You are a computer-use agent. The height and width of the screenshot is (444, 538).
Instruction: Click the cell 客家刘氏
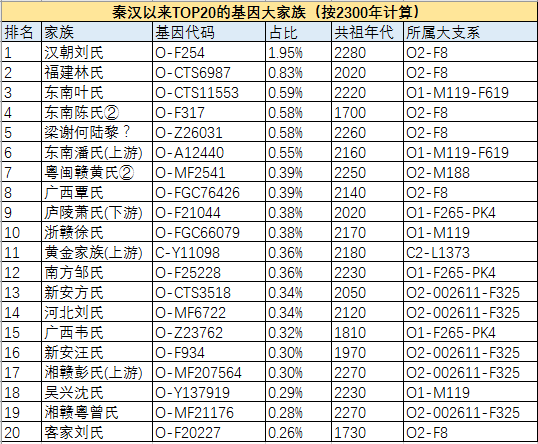click(x=97, y=433)
